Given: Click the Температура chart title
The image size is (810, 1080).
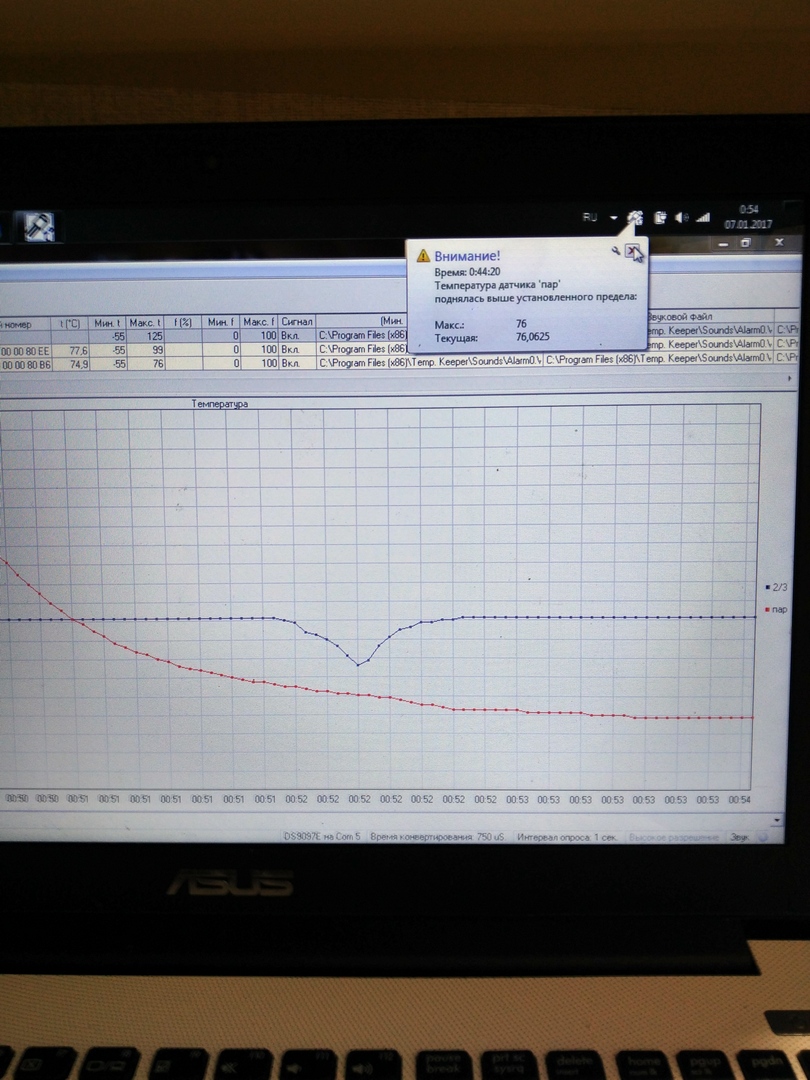Looking at the screenshot, I should (219, 404).
